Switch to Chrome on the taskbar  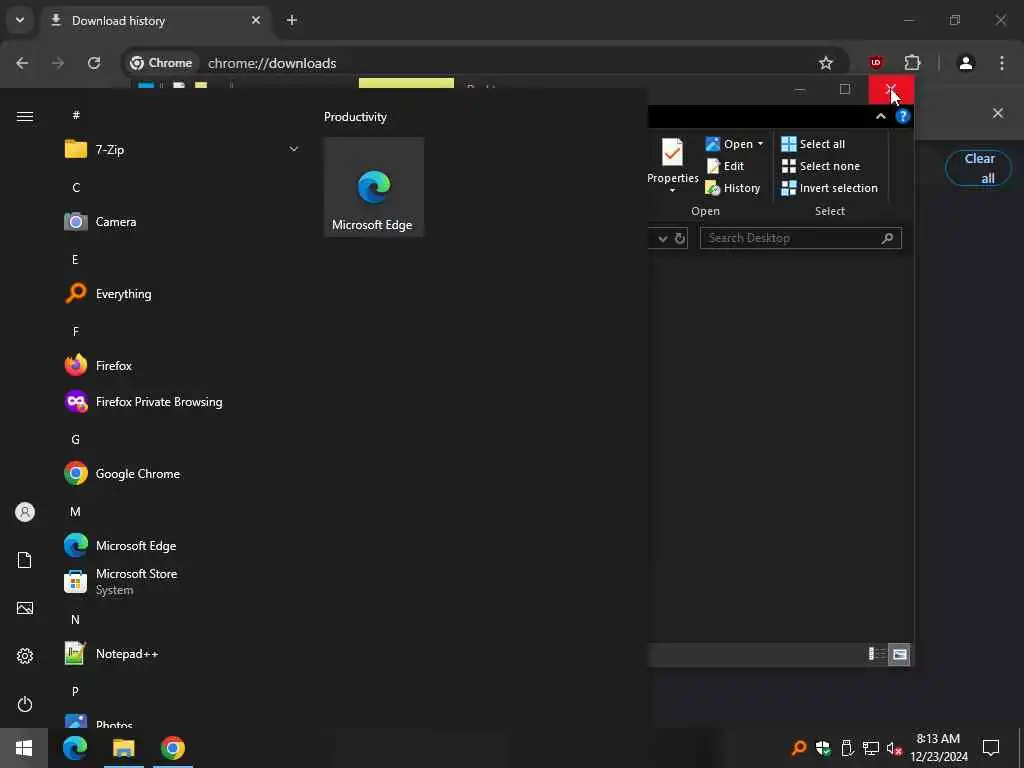tap(172, 748)
